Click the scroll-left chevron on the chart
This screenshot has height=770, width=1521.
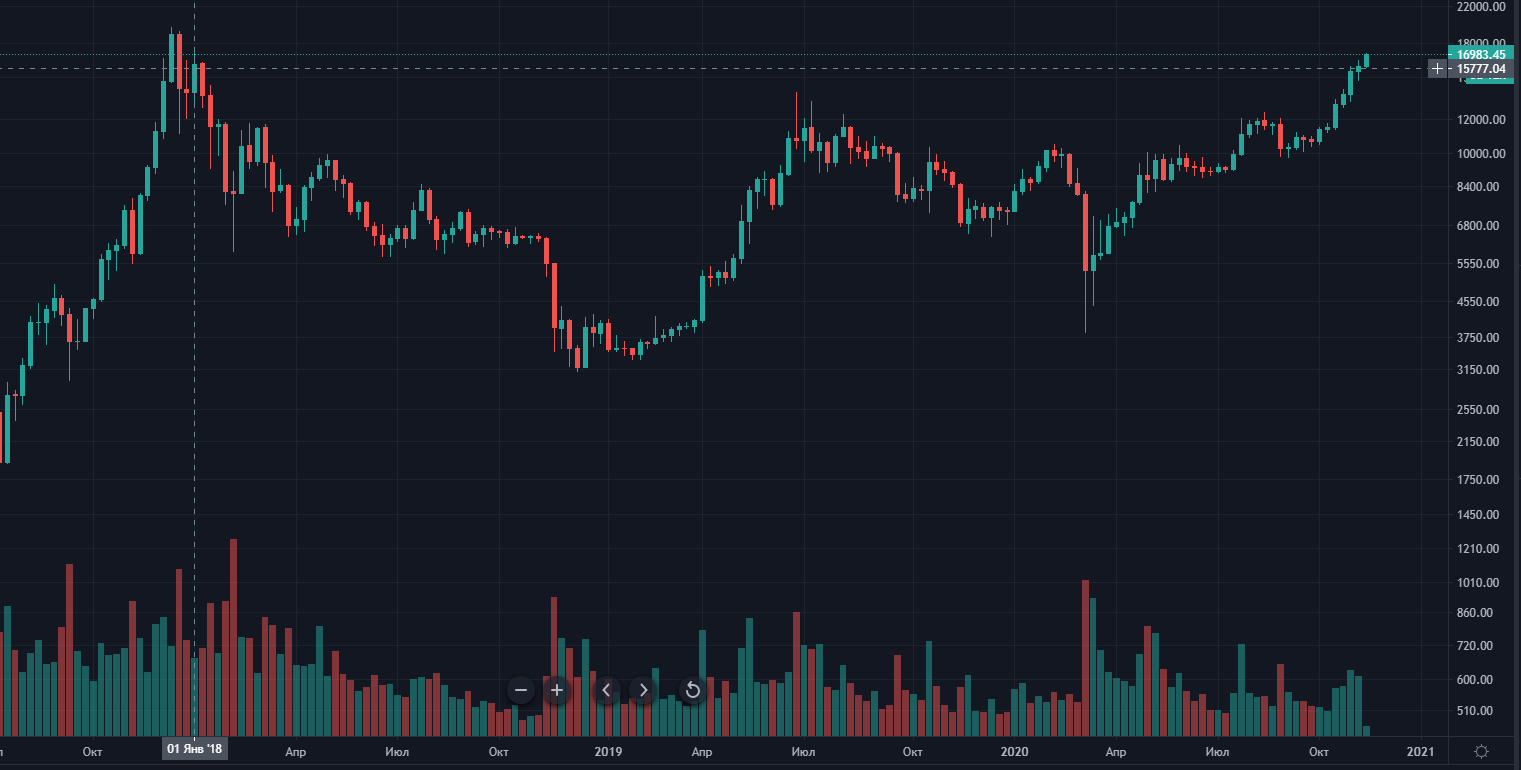coord(606,690)
